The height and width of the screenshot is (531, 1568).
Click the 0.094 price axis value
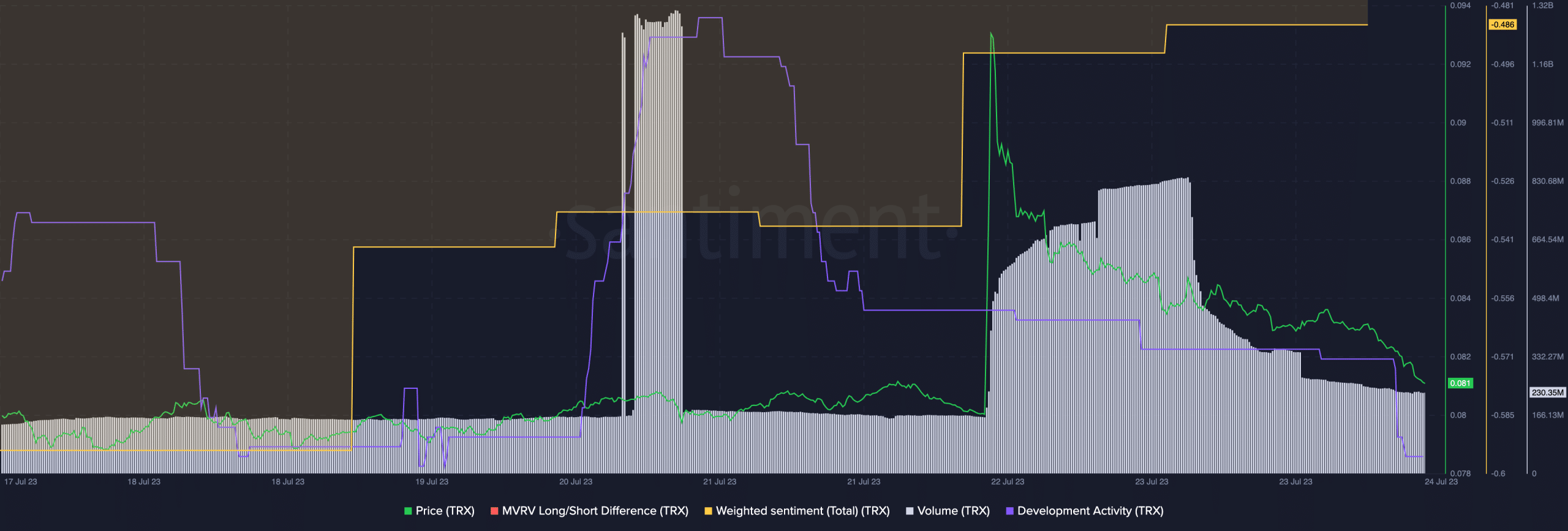point(1460,6)
